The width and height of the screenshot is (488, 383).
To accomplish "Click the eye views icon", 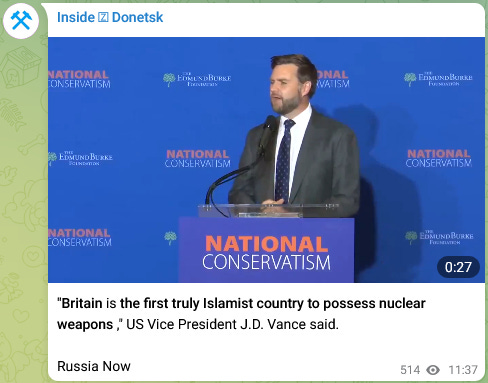I will 433,370.
